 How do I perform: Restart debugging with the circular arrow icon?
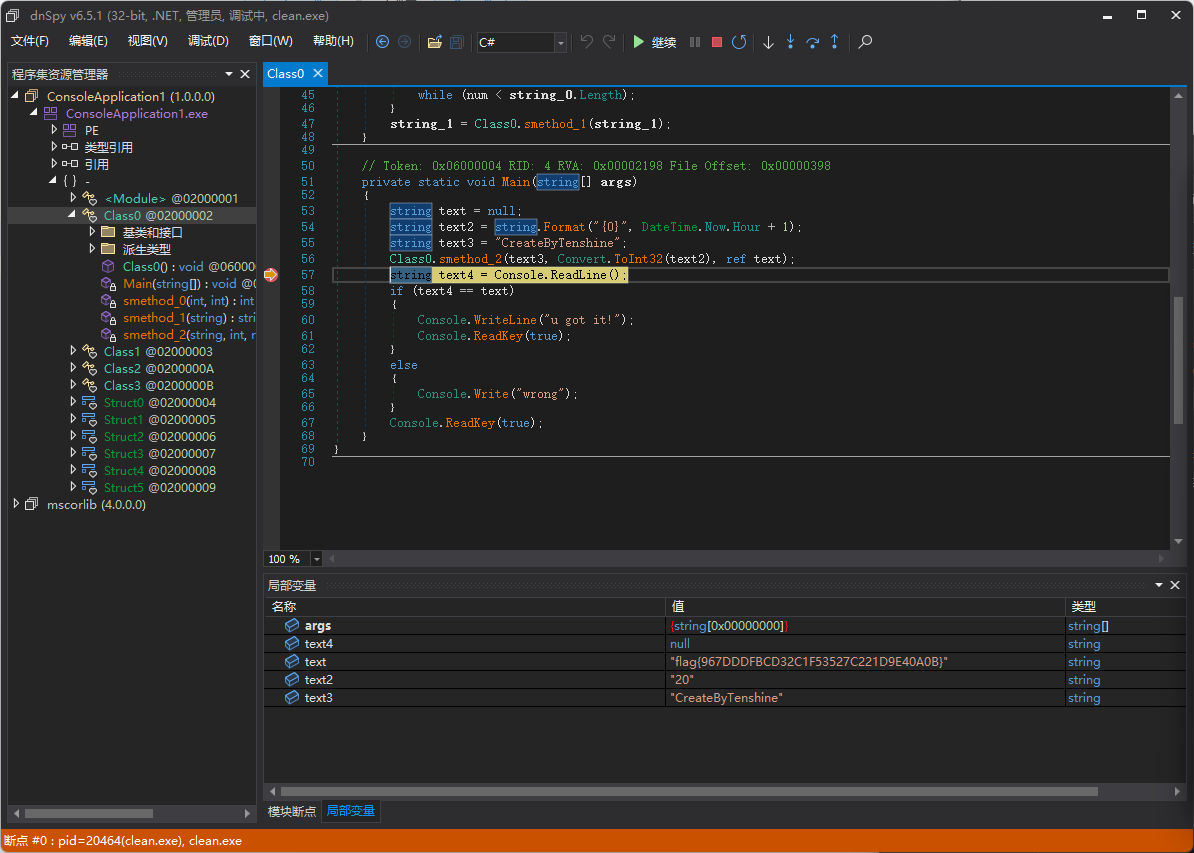click(x=739, y=42)
